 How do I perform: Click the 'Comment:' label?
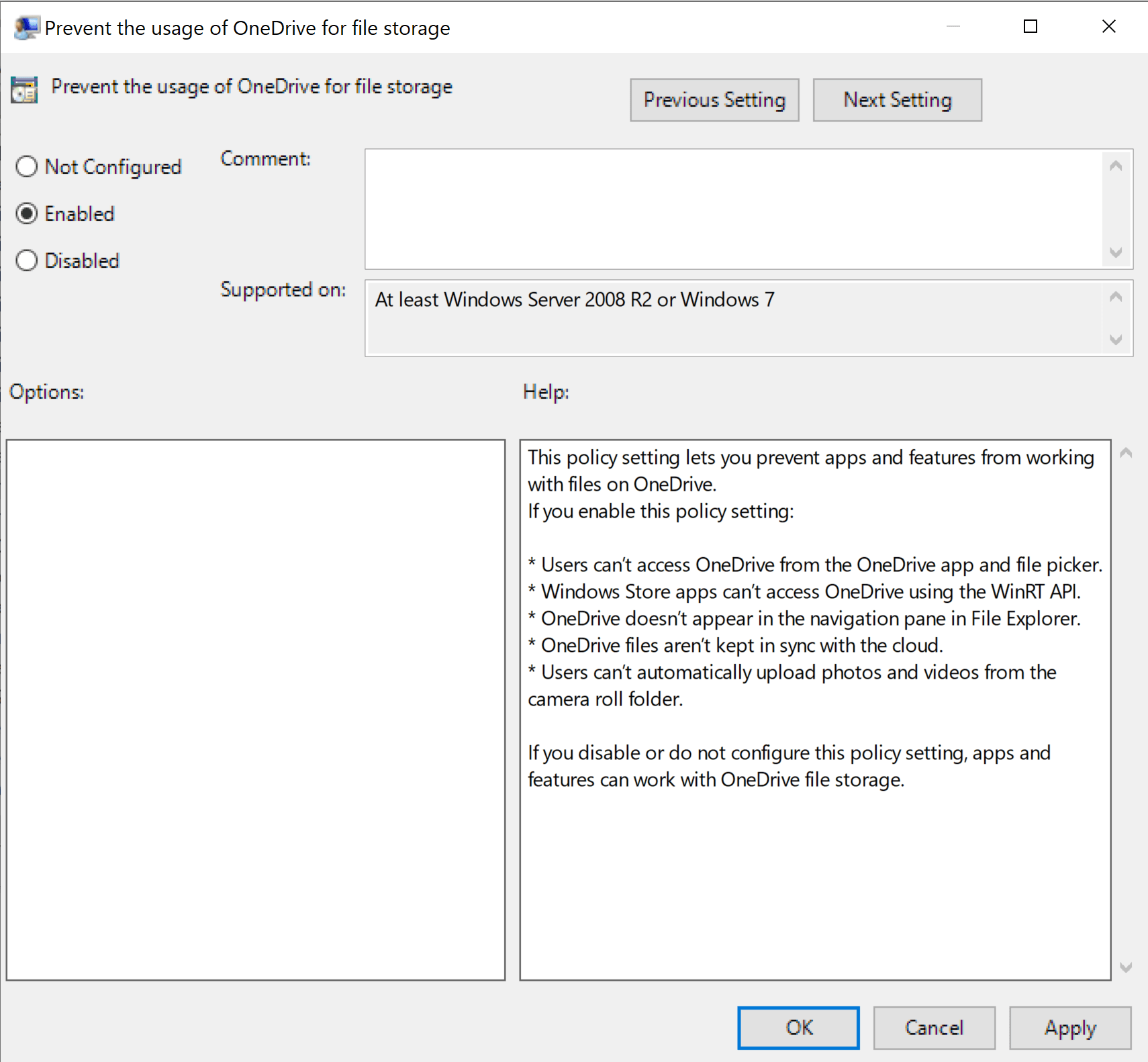(x=265, y=159)
